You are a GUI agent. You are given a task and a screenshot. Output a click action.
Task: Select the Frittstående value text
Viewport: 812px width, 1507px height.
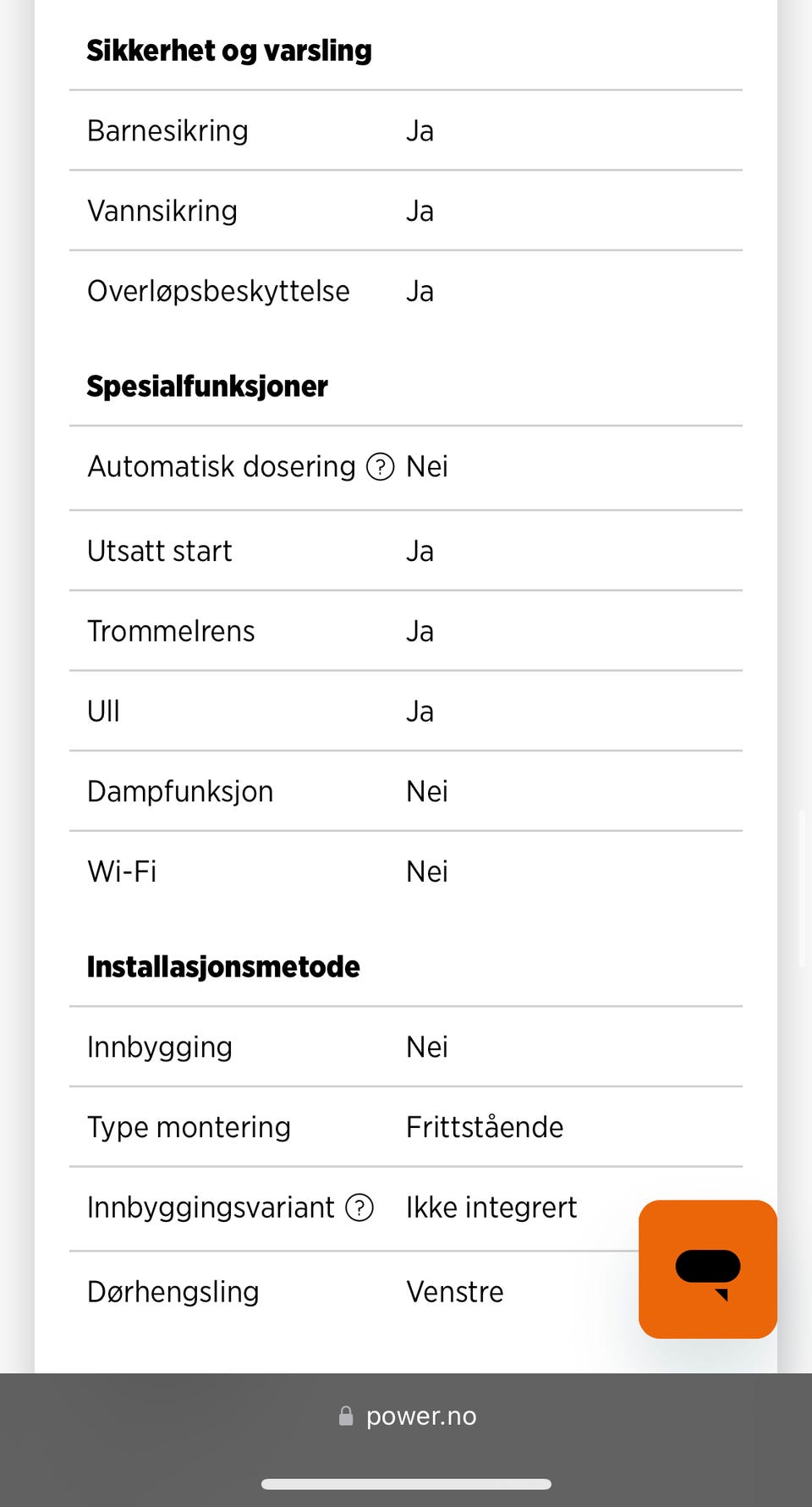(x=484, y=1127)
